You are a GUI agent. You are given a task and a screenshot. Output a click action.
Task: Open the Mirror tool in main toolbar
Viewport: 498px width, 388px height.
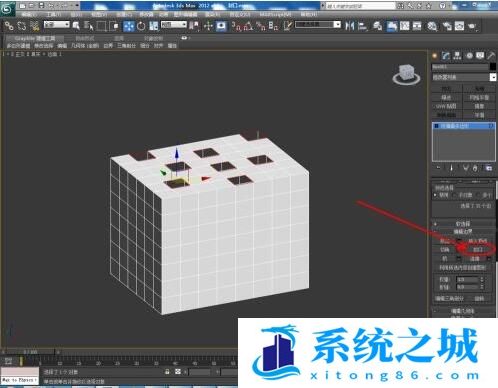(350, 26)
